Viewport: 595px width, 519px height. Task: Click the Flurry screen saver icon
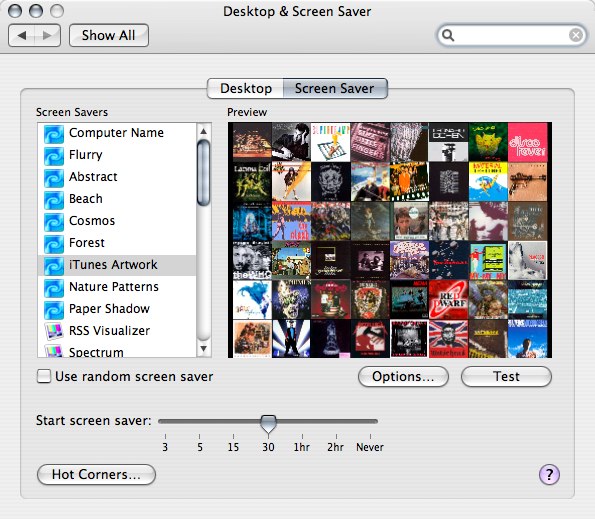click(x=54, y=155)
